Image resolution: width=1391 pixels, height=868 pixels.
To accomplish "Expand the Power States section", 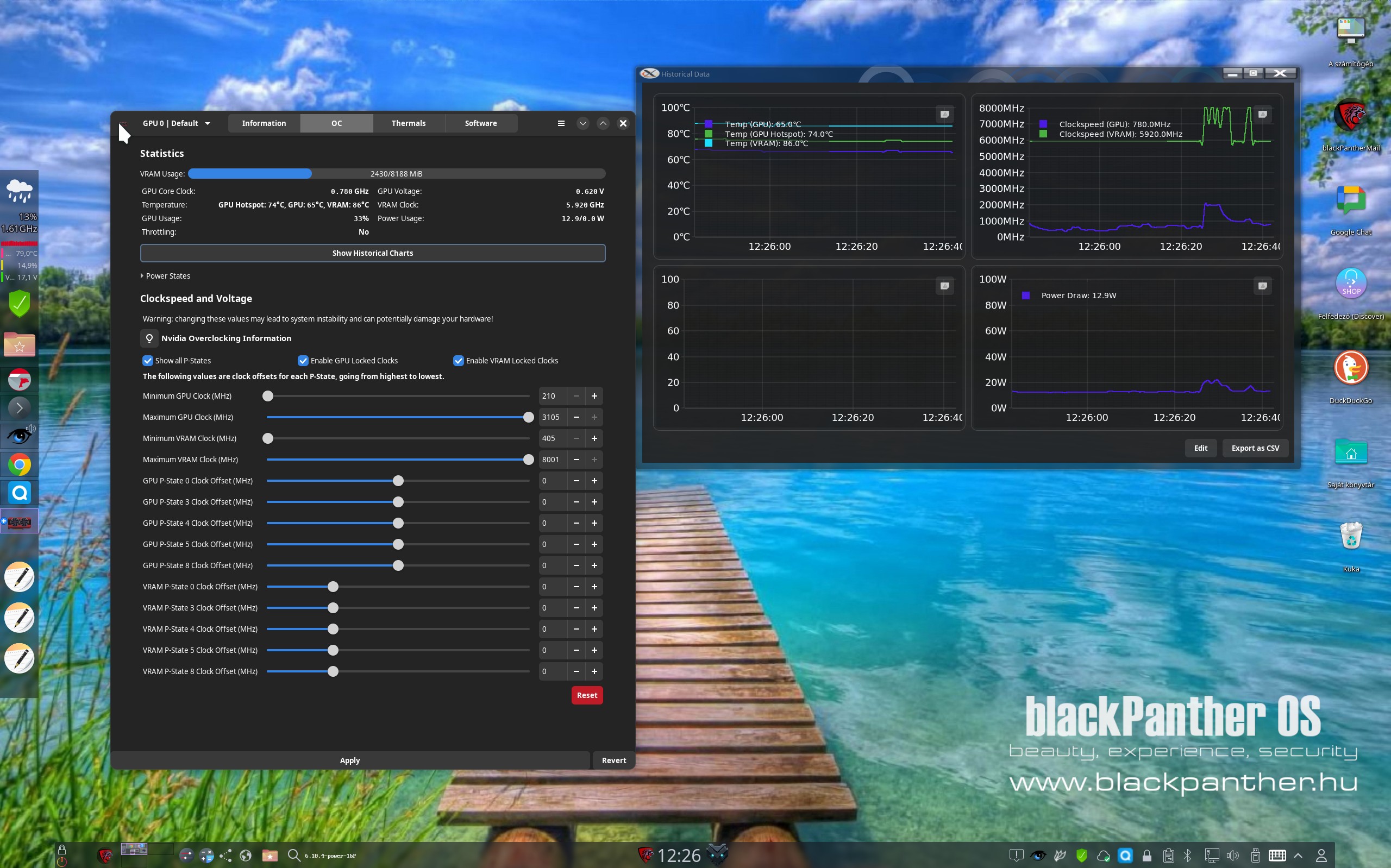I will click(x=166, y=276).
